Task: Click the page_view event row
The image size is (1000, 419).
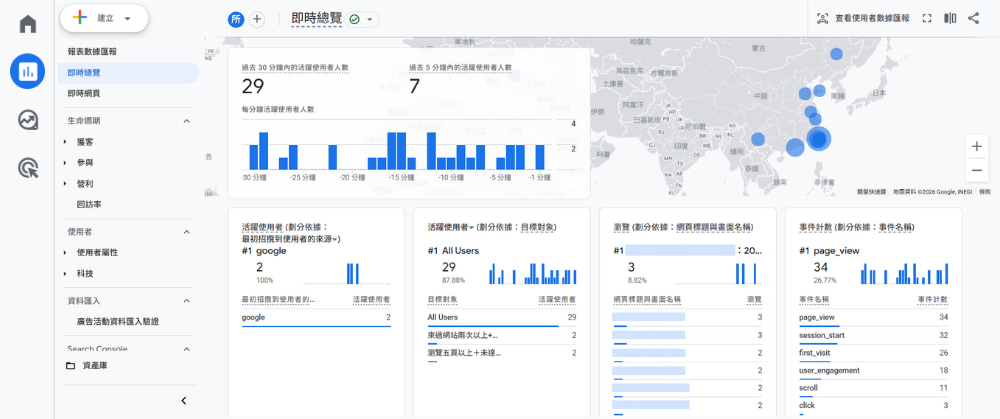Action: click(x=874, y=318)
